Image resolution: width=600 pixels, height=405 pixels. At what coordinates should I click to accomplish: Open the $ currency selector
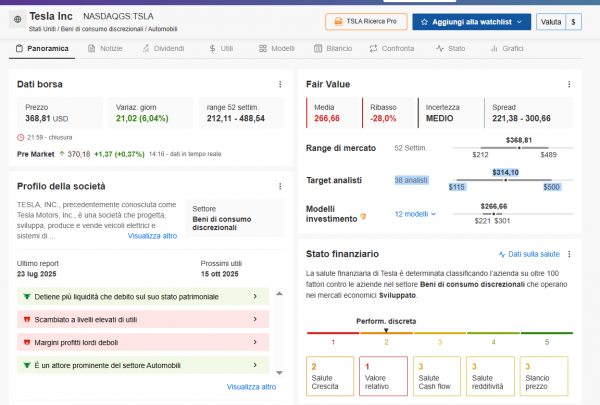click(573, 22)
